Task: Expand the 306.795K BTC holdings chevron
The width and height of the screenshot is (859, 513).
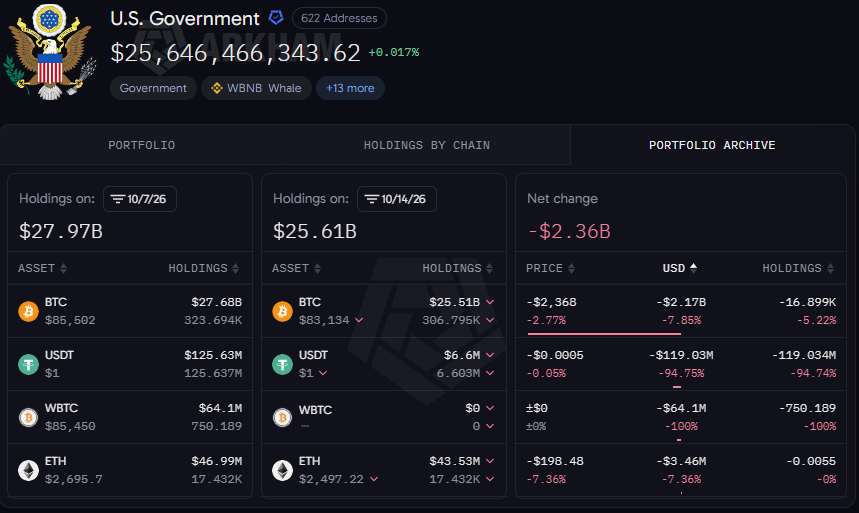Action: (x=490, y=320)
